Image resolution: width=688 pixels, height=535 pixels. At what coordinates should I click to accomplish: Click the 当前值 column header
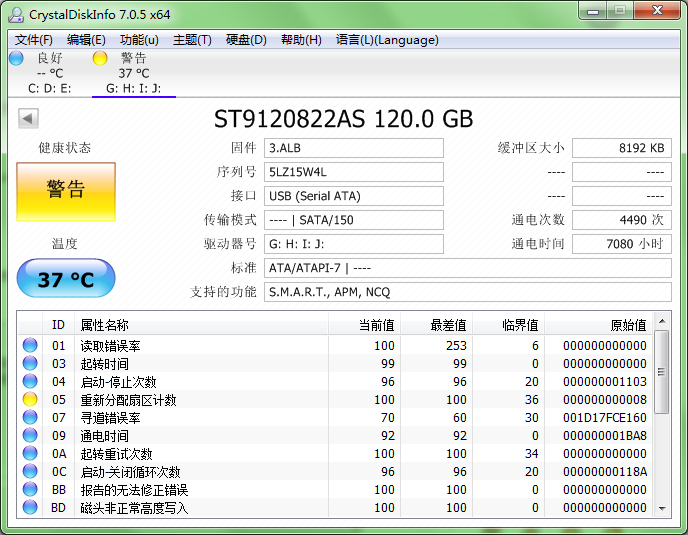coord(364,325)
